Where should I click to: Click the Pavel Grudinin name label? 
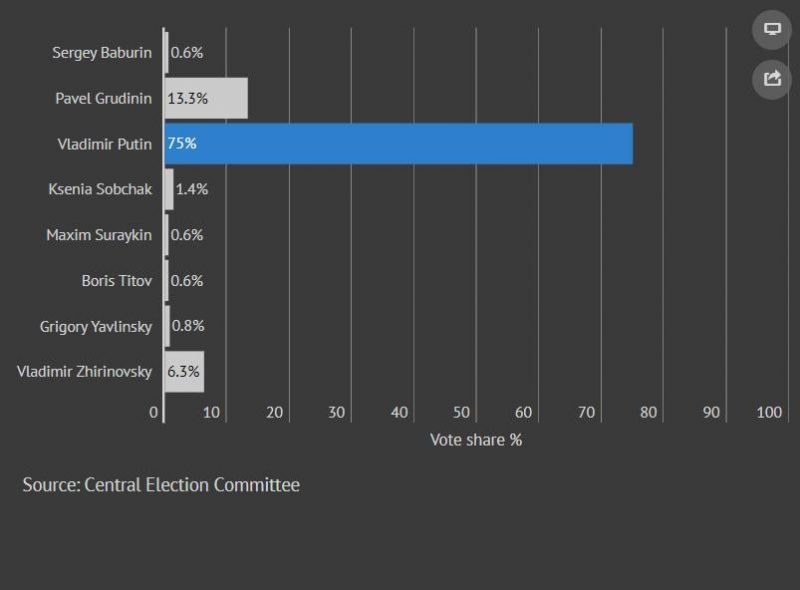tap(104, 98)
